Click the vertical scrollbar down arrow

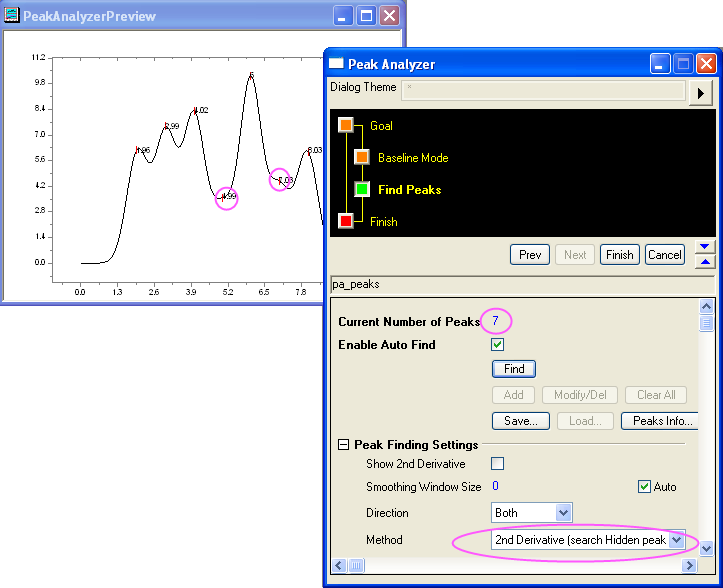707,548
